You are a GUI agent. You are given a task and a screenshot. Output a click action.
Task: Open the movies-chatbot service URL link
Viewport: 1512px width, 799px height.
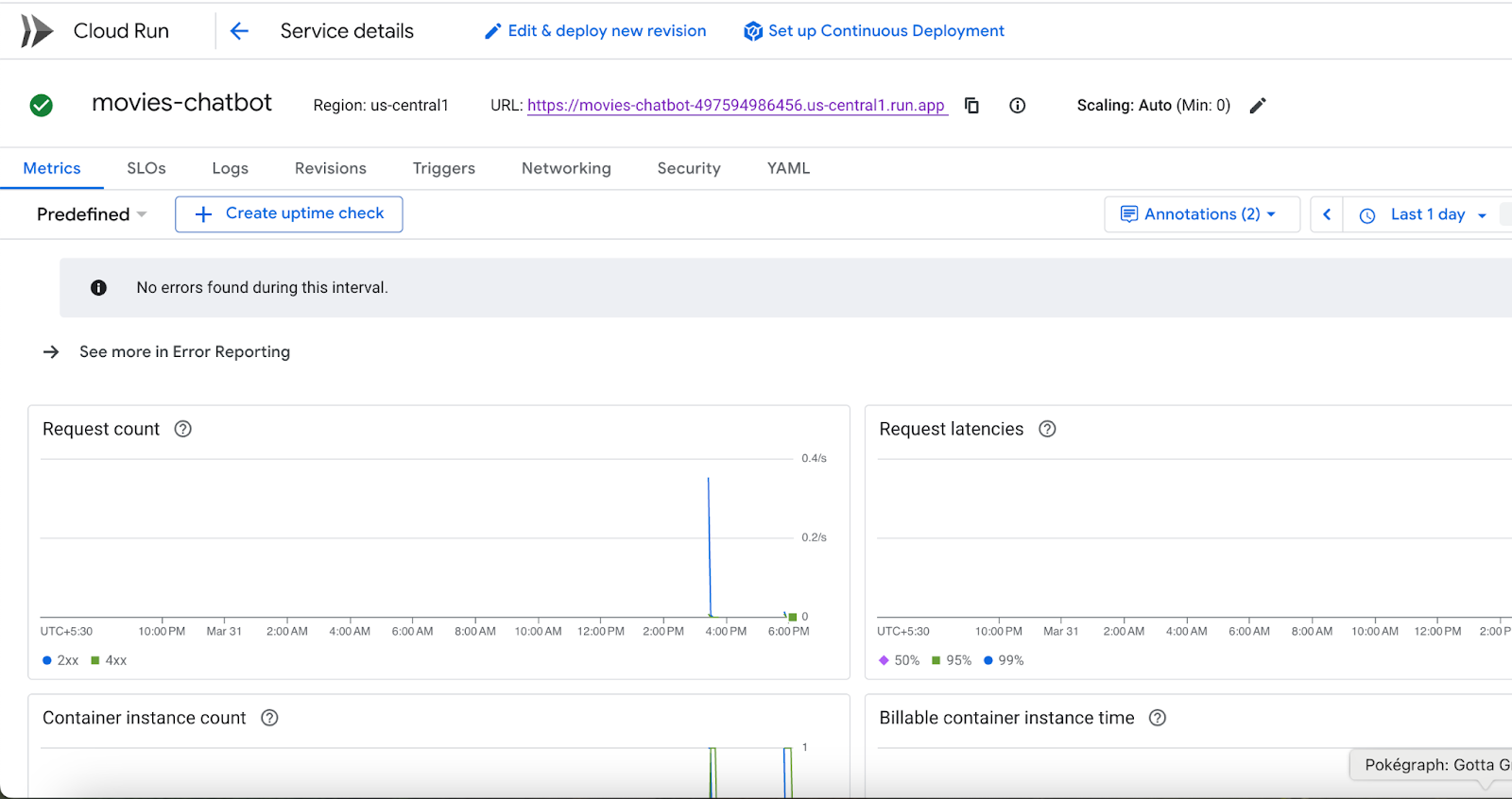736,106
